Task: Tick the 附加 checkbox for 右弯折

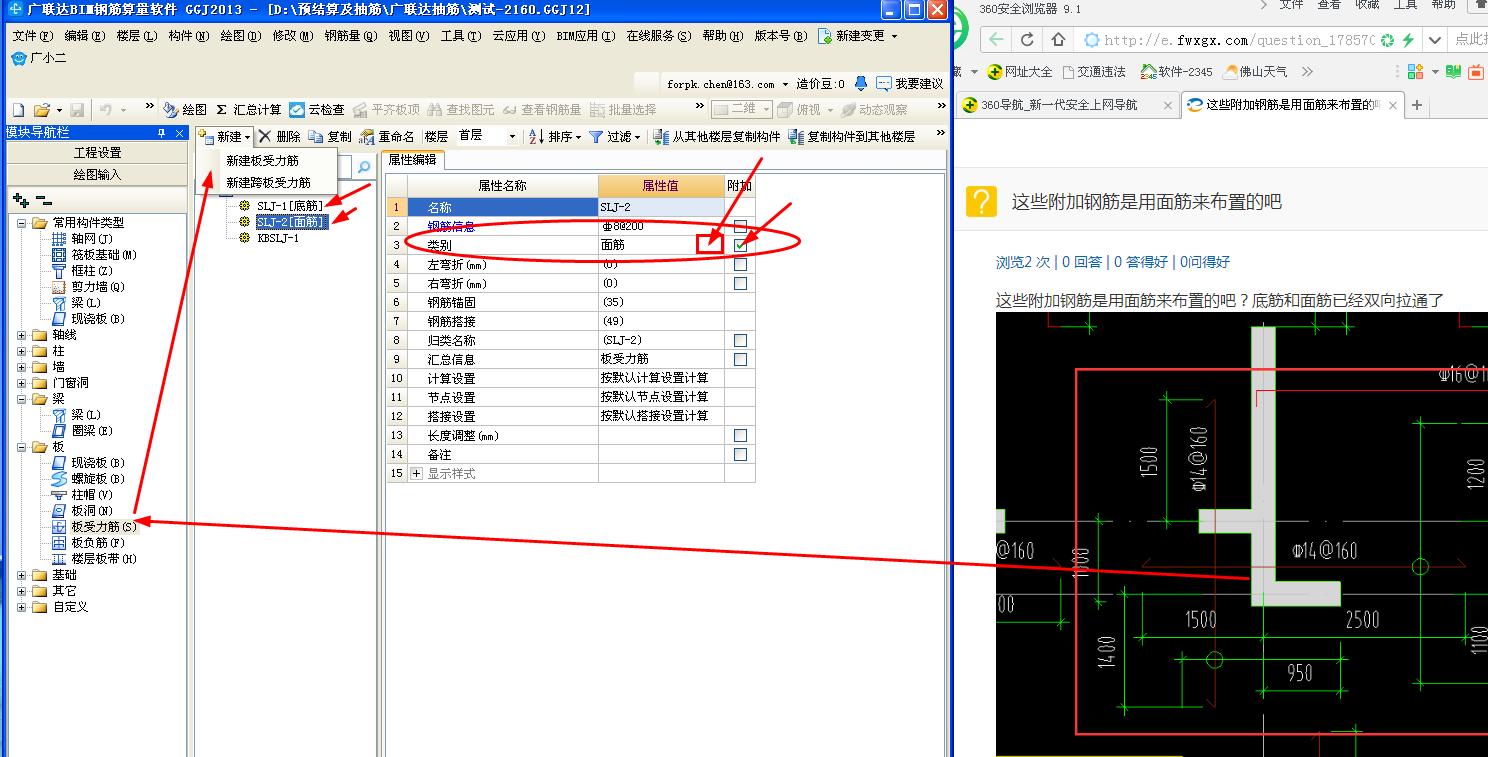Action: pyautogui.click(x=740, y=283)
